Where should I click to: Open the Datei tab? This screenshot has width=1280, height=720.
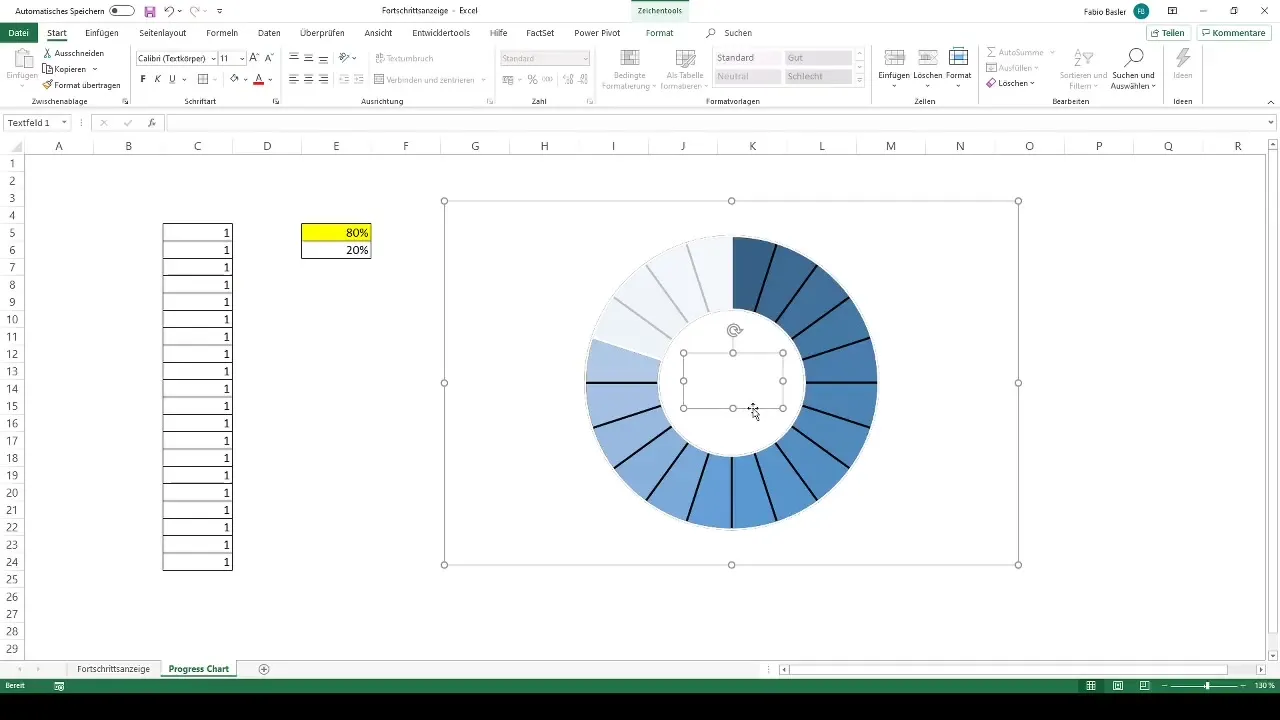[18, 33]
